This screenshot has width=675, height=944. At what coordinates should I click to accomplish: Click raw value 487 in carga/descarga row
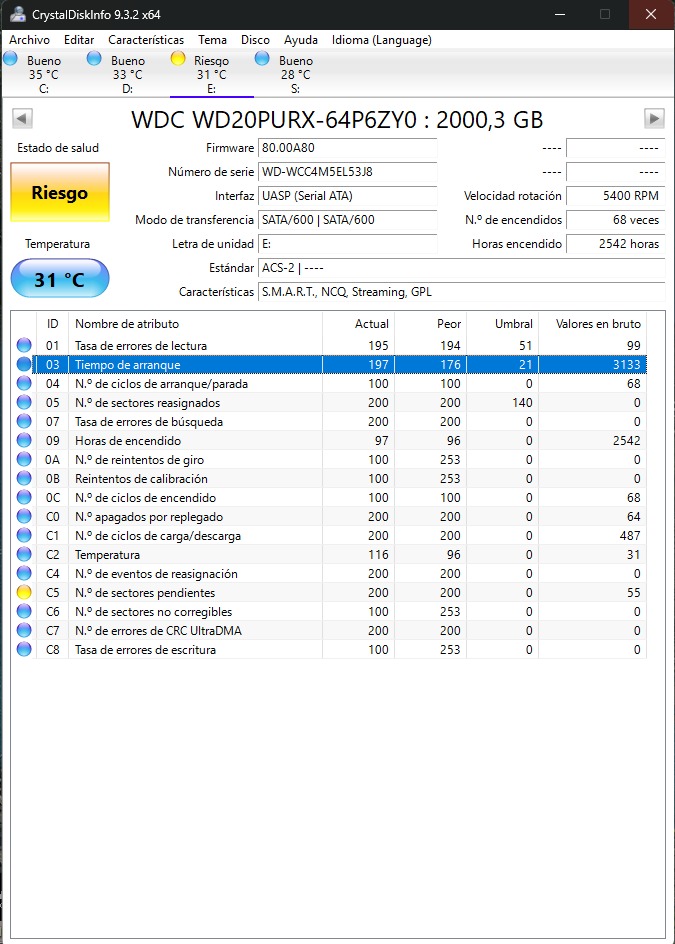click(x=630, y=536)
